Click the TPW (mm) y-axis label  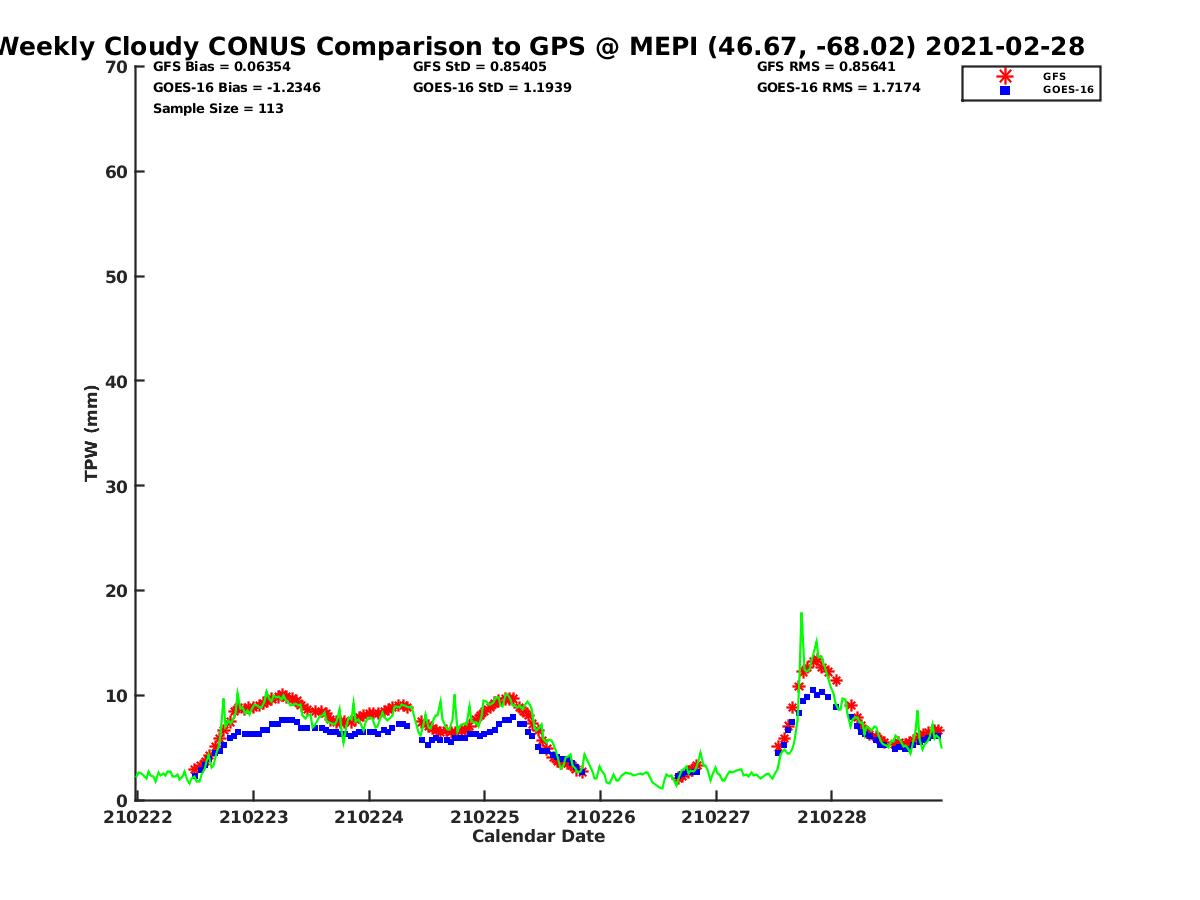92,433
